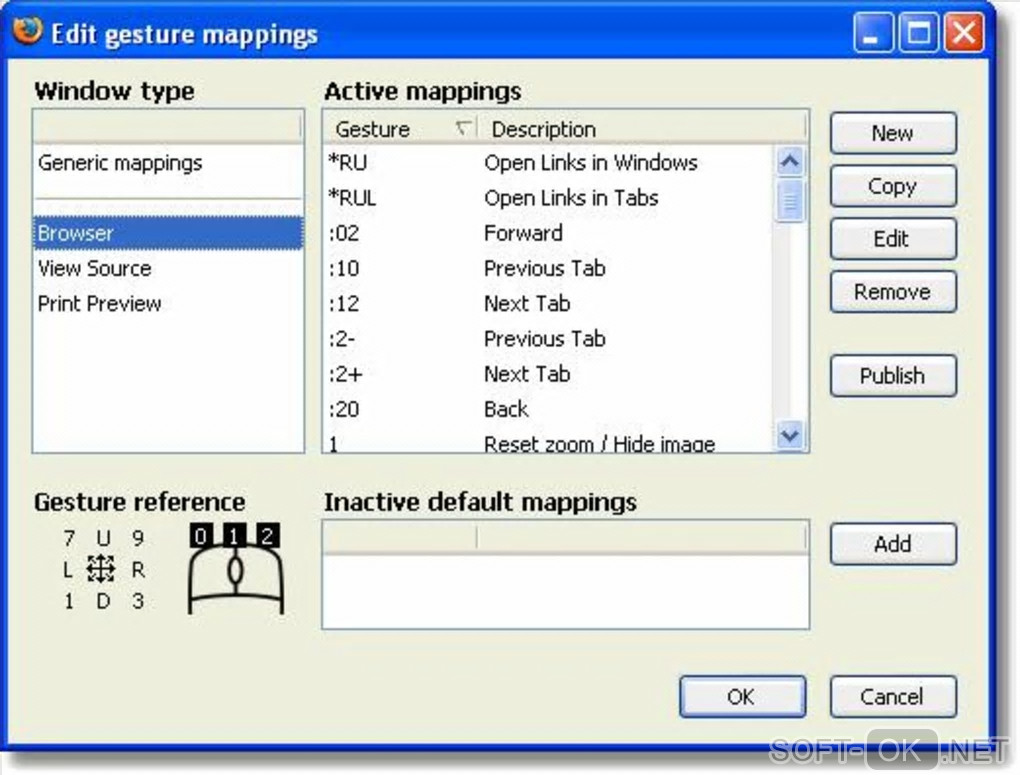Click the Publish button
Viewport: 1020px width, 775px height.
point(893,375)
